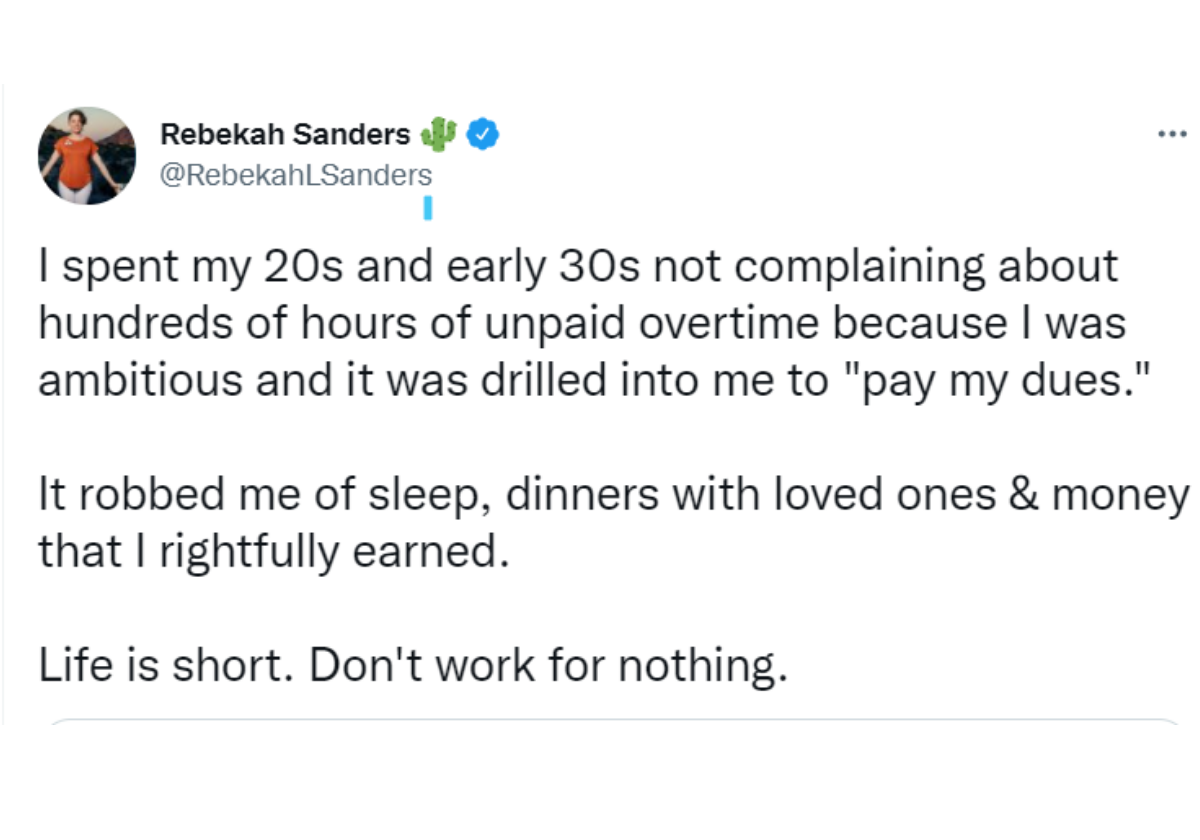Open the more options three-dot menu

tap(1170, 133)
